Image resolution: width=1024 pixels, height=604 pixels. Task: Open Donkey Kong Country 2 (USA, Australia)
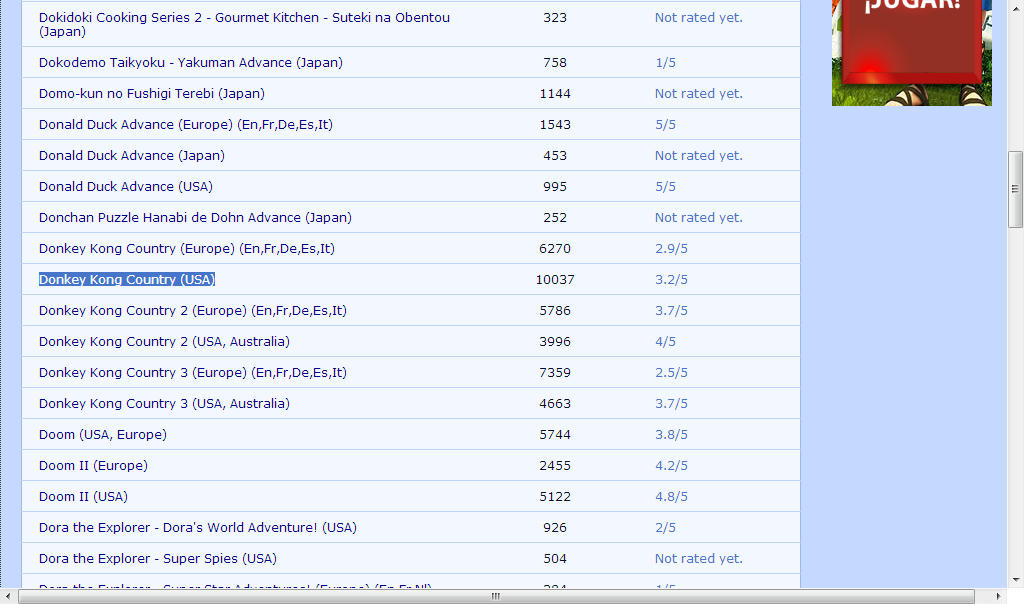click(x=164, y=342)
